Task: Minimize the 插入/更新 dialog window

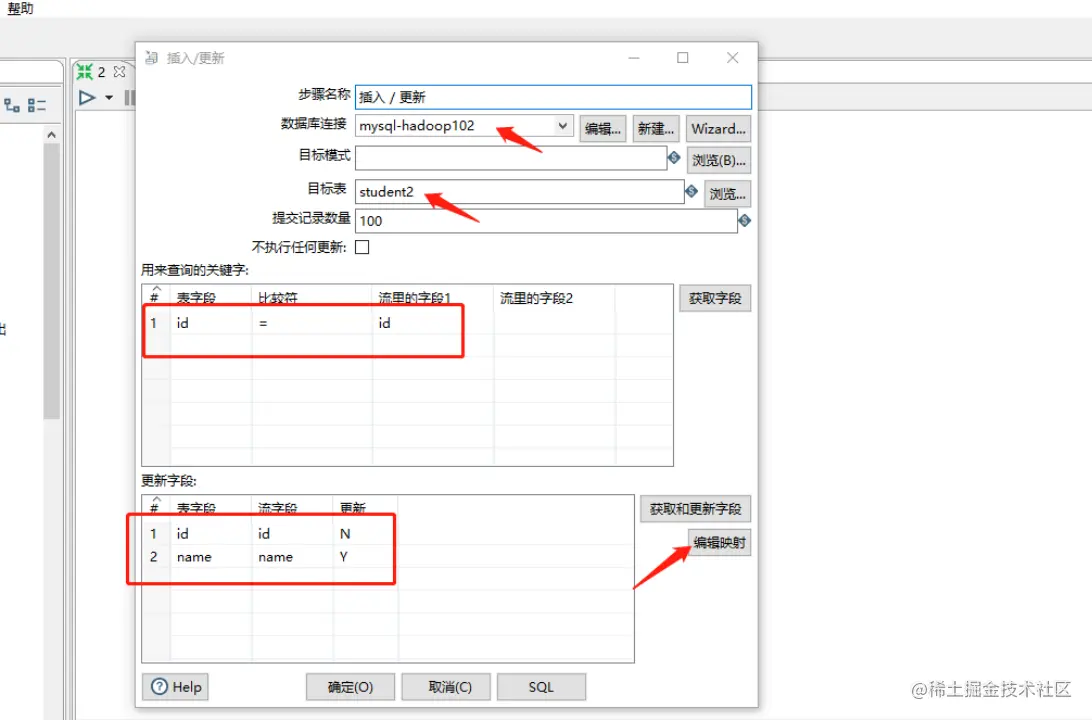Action: (634, 58)
